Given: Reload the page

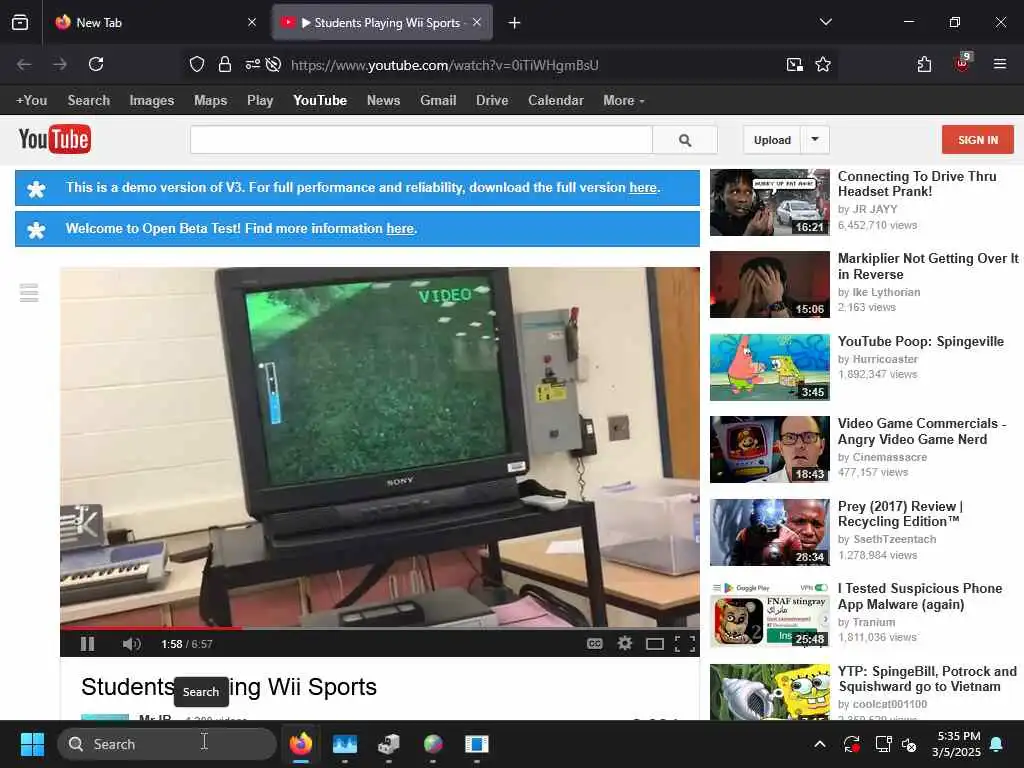Looking at the screenshot, I should (x=96, y=64).
